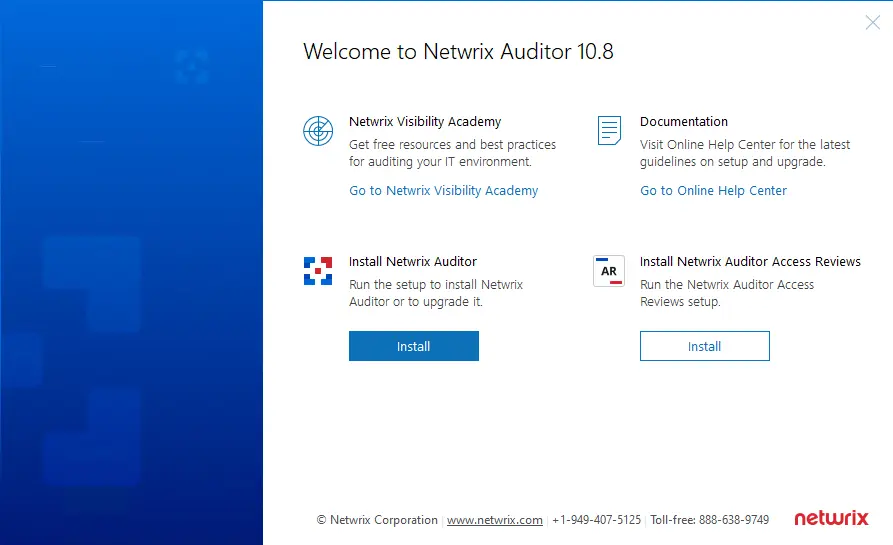Click the Welcome to Netwrix Auditor 10.8 title
The image size is (893, 545).
tap(458, 52)
